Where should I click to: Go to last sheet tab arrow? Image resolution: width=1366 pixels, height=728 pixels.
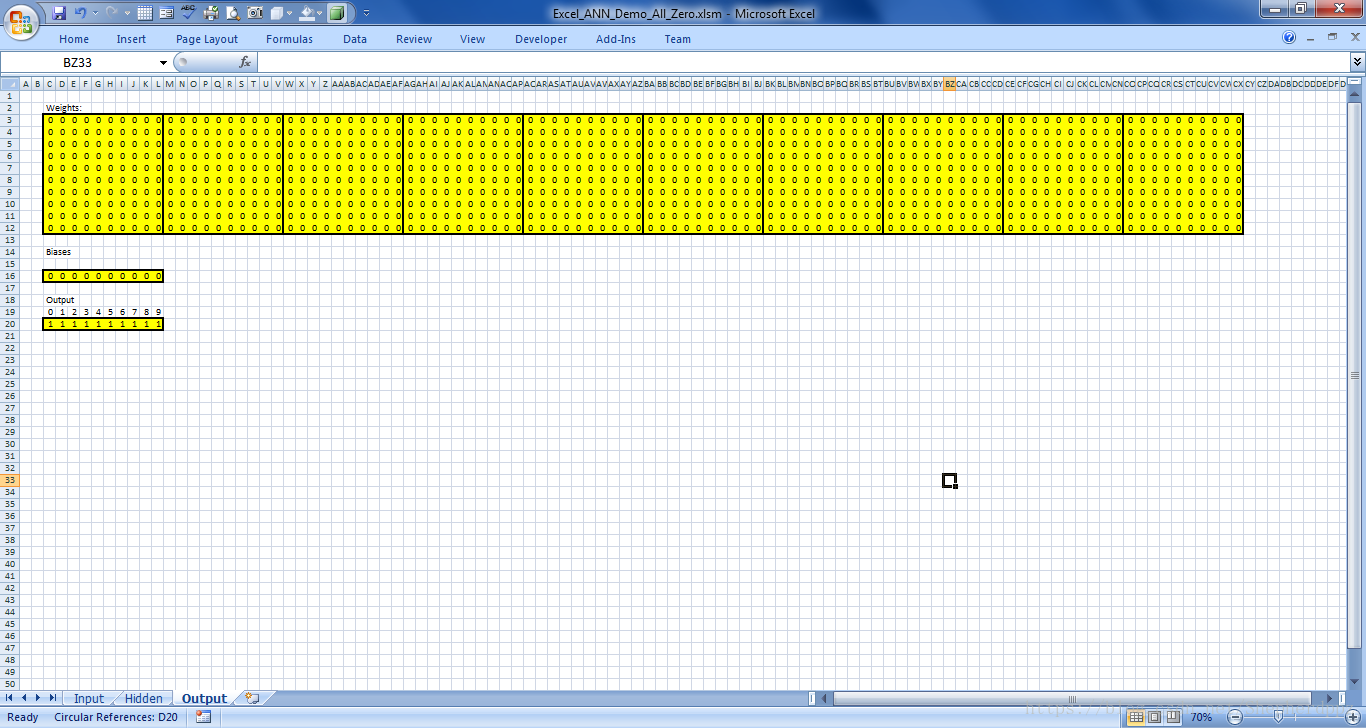52,698
